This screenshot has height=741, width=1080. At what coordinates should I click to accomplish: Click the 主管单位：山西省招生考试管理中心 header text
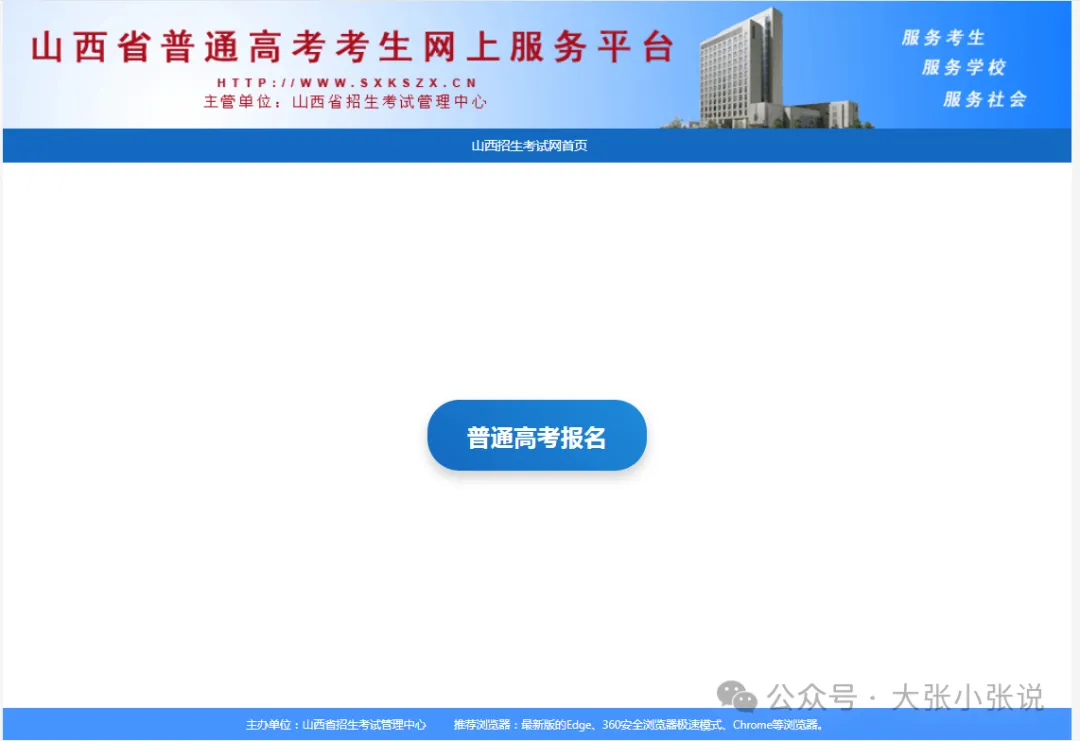[x=345, y=102]
